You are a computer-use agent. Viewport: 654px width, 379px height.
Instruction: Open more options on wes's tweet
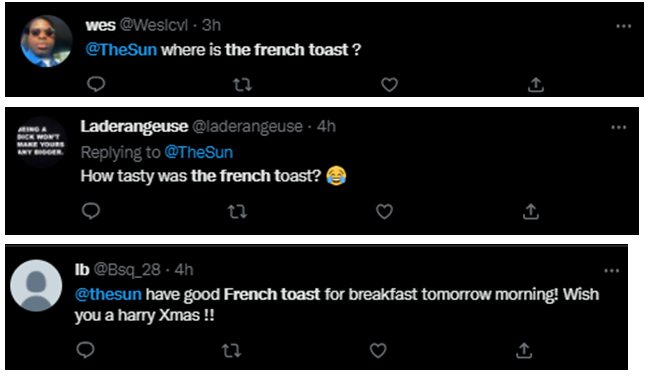[624, 26]
